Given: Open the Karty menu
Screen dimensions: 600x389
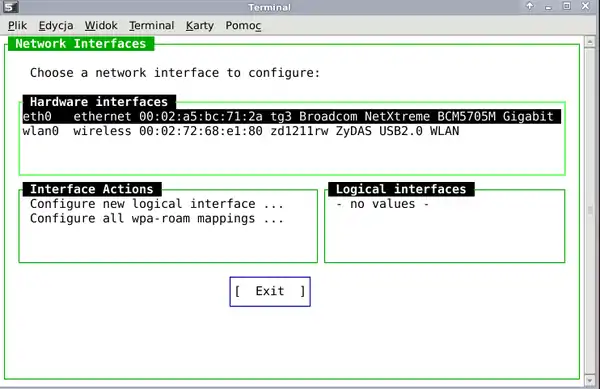Looking at the screenshot, I should click(x=200, y=26).
